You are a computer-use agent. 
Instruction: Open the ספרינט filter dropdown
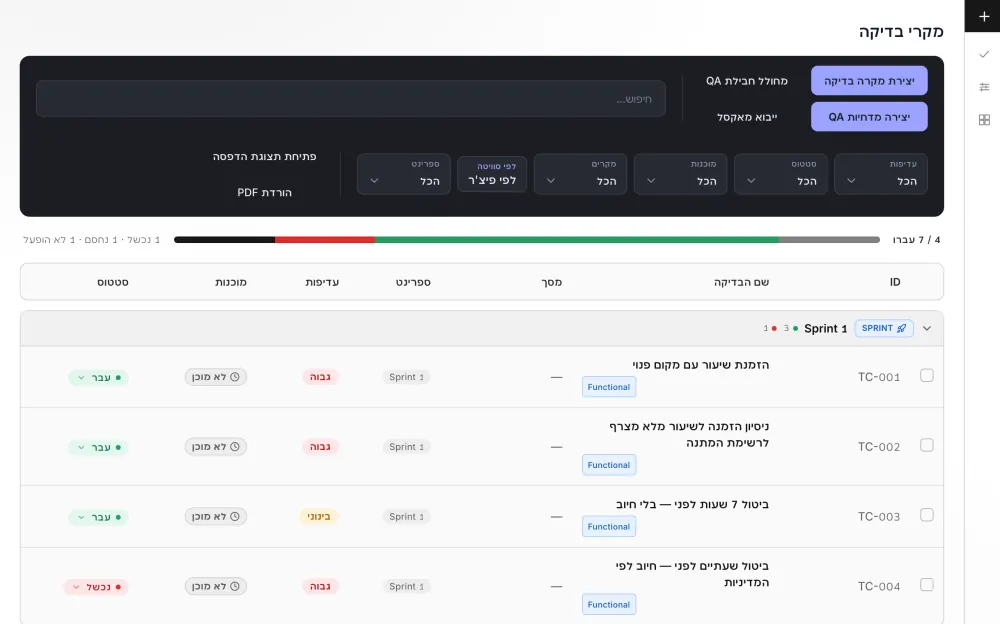coord(404,174)
